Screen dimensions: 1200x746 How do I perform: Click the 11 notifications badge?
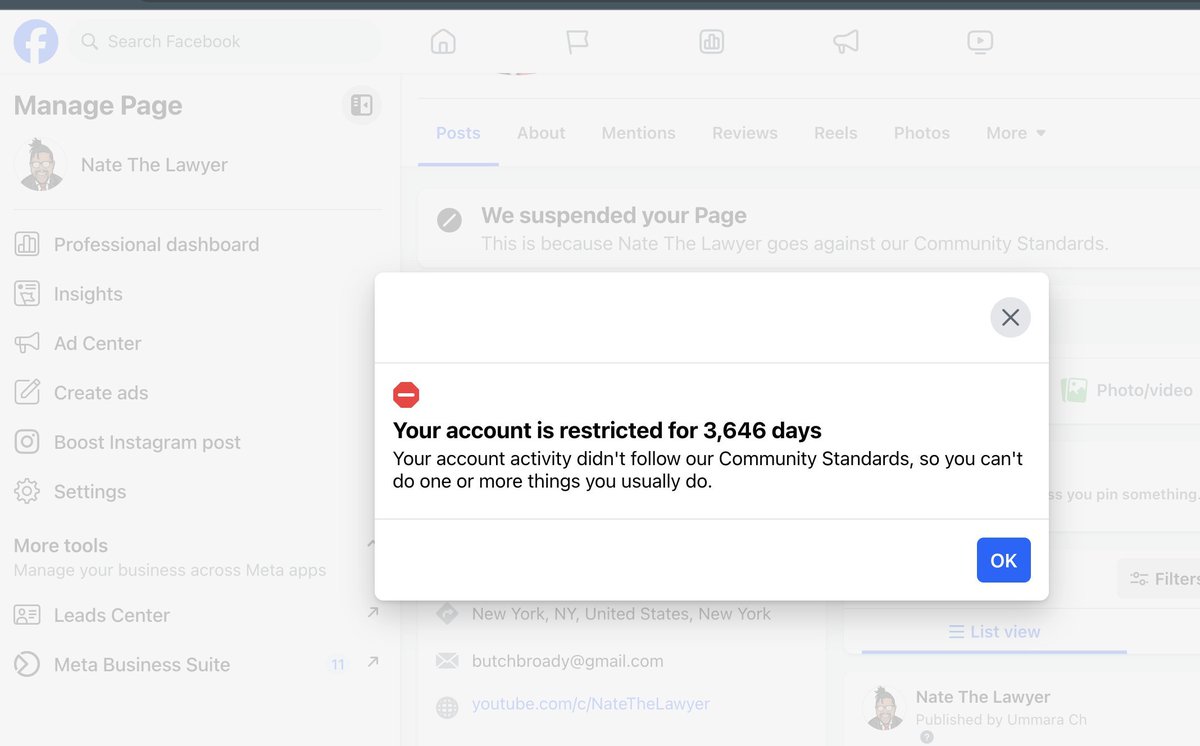coord(338,664)
